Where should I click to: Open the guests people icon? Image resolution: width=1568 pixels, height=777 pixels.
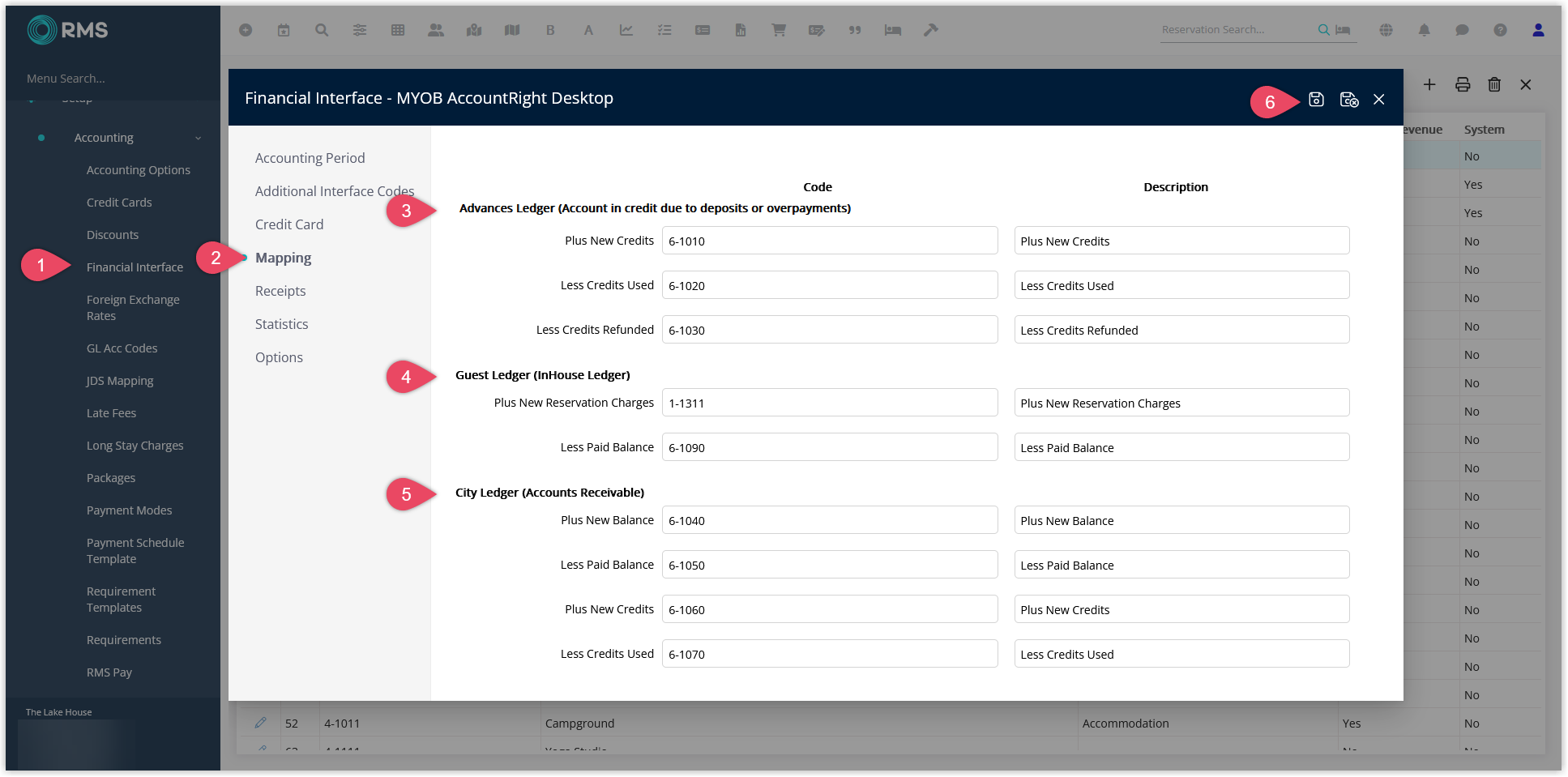tap(436, 30)
